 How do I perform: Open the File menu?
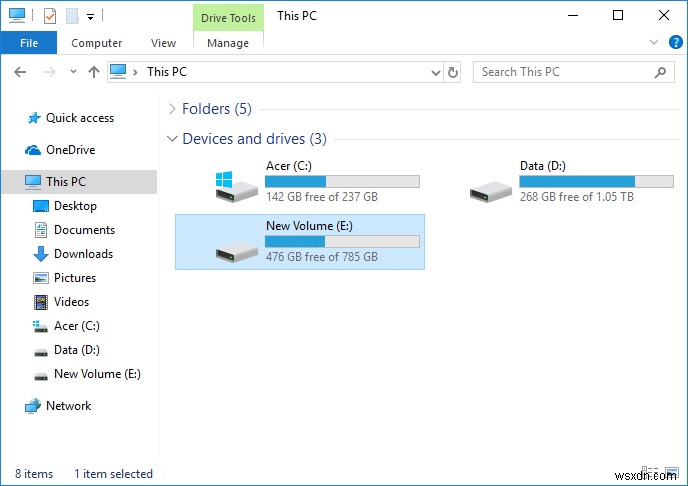coord(29,43)
